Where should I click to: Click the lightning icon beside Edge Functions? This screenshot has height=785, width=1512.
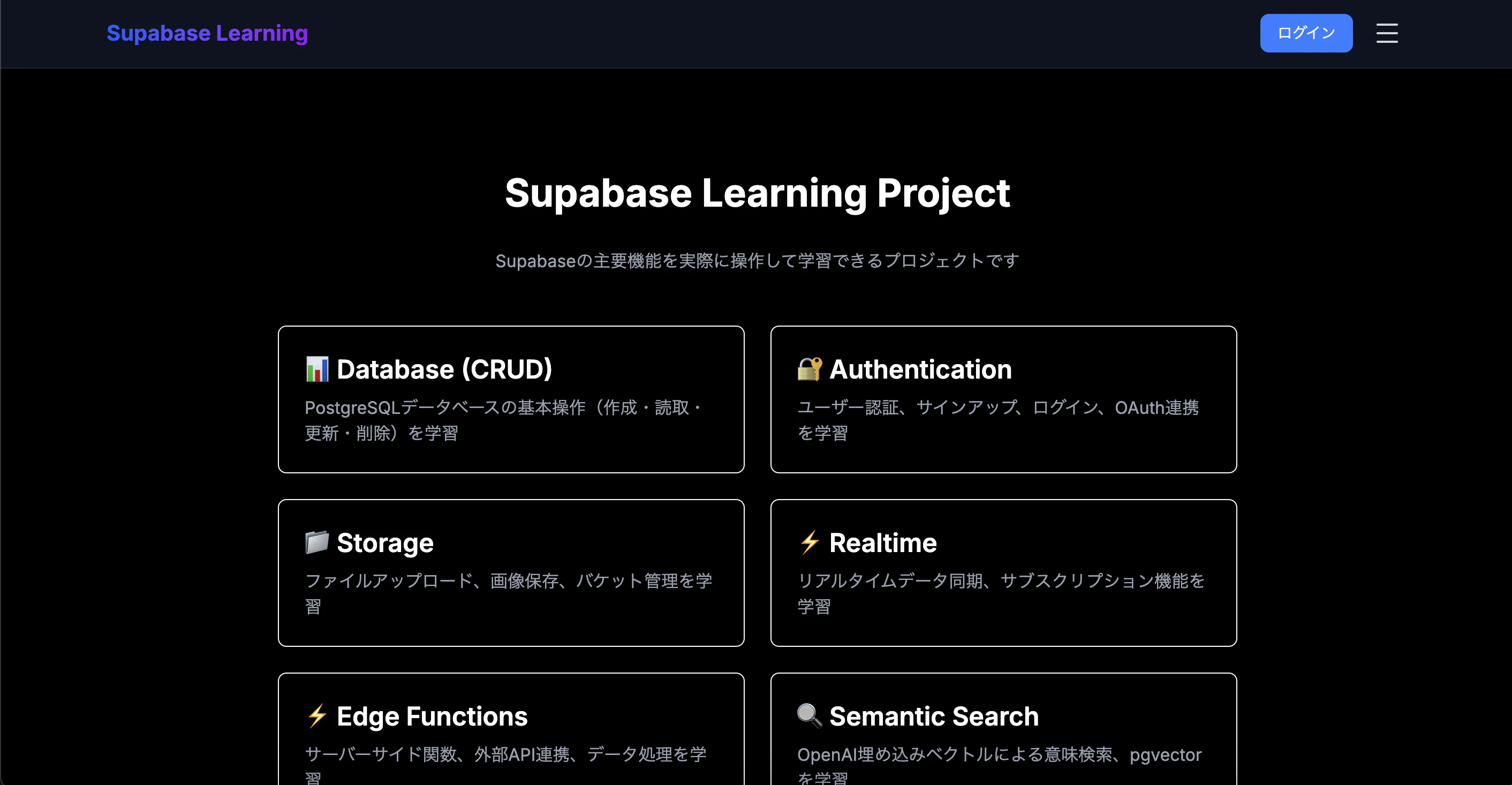[x=317, y=716]
